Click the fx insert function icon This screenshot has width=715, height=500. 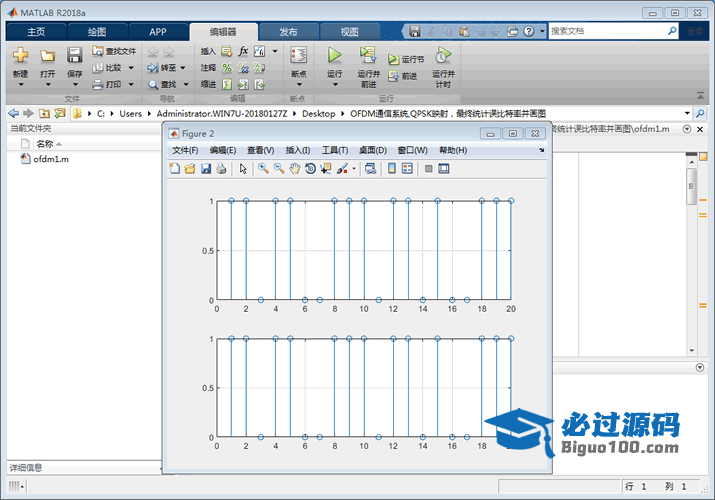243,52
